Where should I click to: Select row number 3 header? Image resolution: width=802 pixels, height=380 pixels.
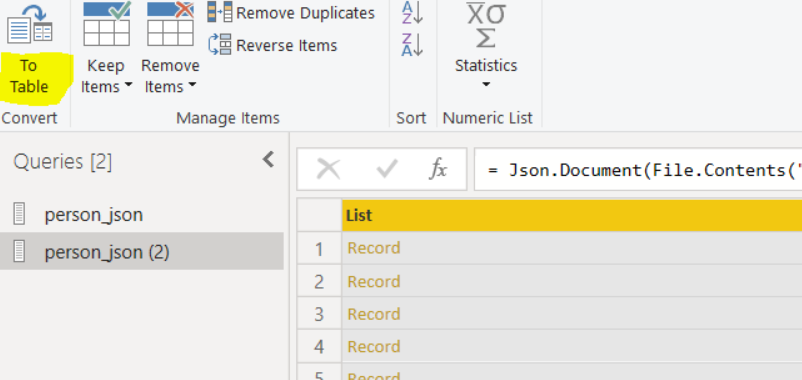[319, 314]
